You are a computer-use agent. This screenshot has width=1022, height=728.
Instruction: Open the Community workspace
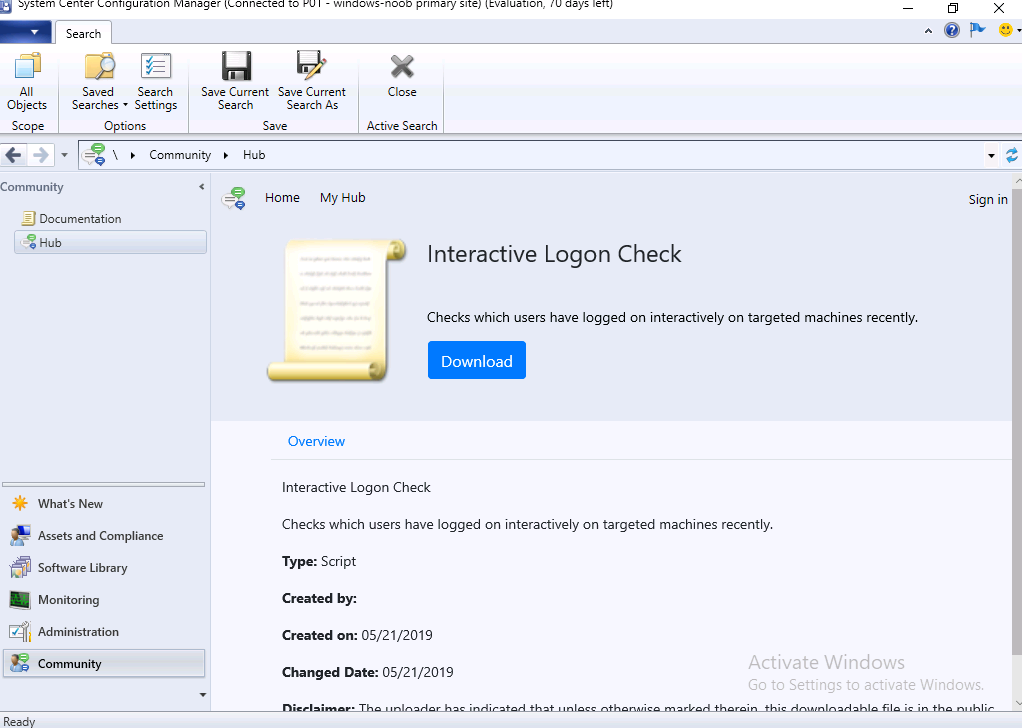(104, 663)
